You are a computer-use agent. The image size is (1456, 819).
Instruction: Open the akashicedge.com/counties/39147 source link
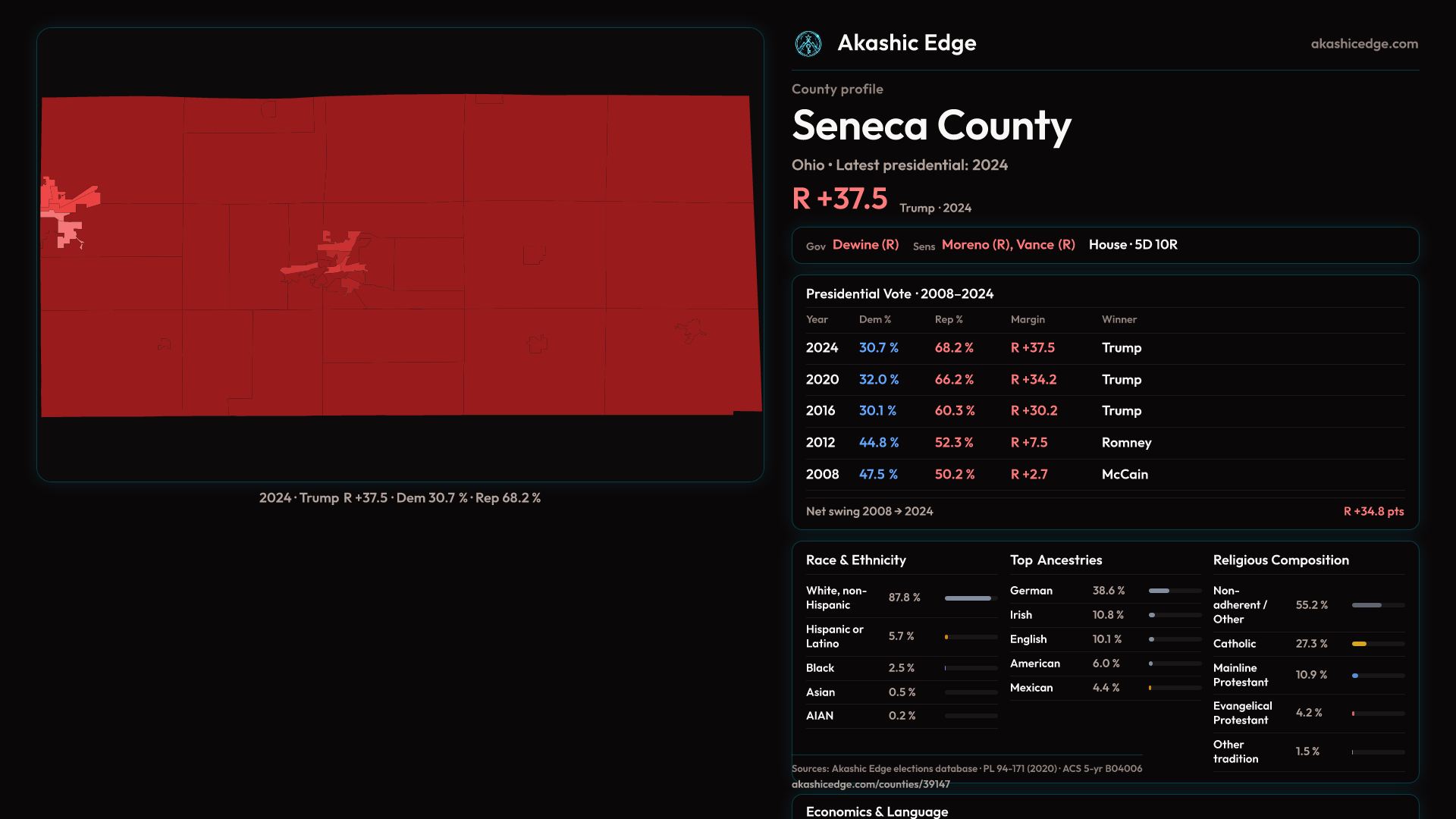click(x=870, y=784)
